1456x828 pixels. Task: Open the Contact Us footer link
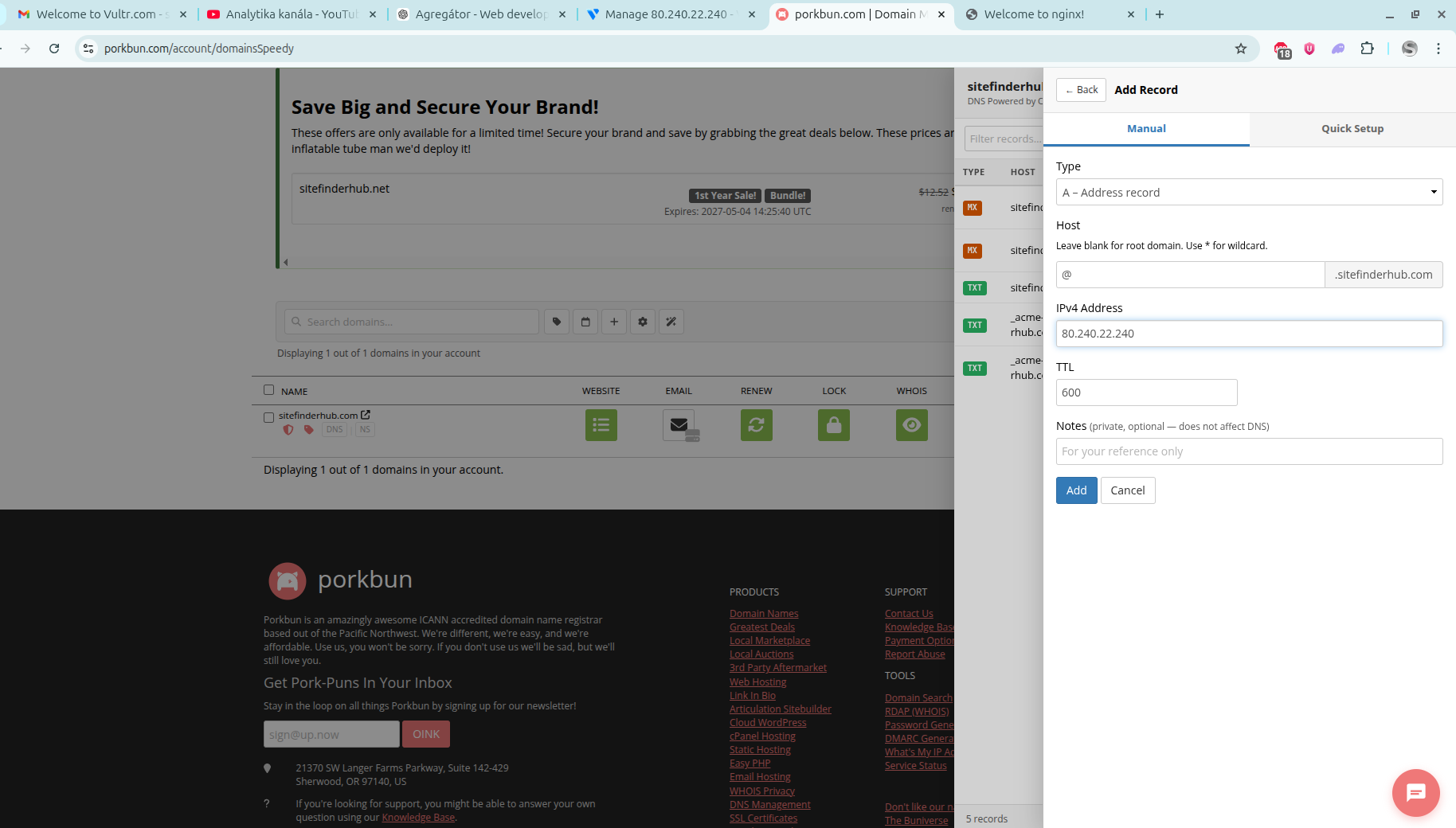909,613
